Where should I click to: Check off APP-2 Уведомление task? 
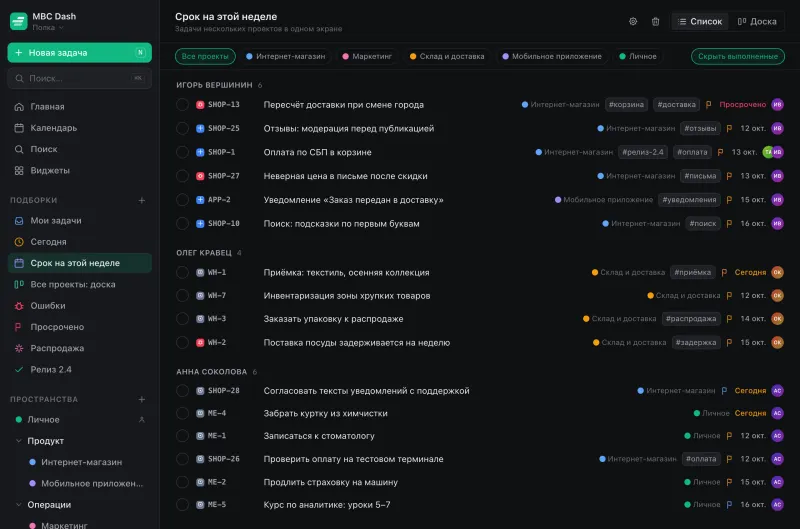(182, 200)
